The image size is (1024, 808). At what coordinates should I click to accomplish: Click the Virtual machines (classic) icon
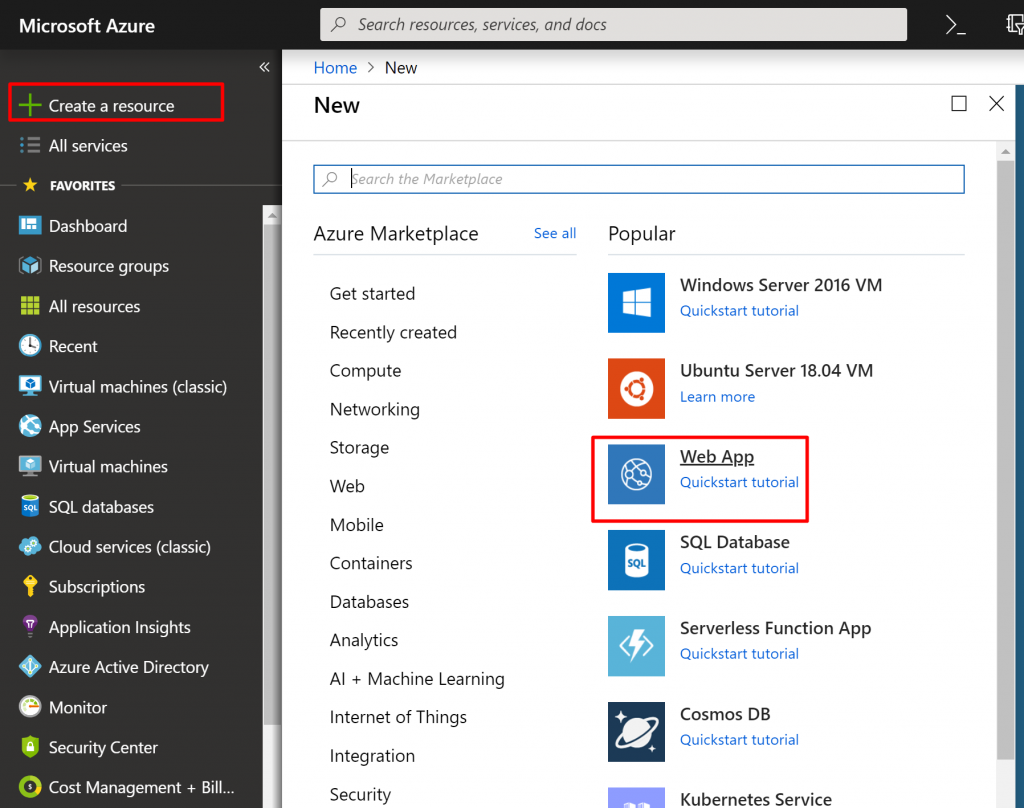(x=30, y=386)
